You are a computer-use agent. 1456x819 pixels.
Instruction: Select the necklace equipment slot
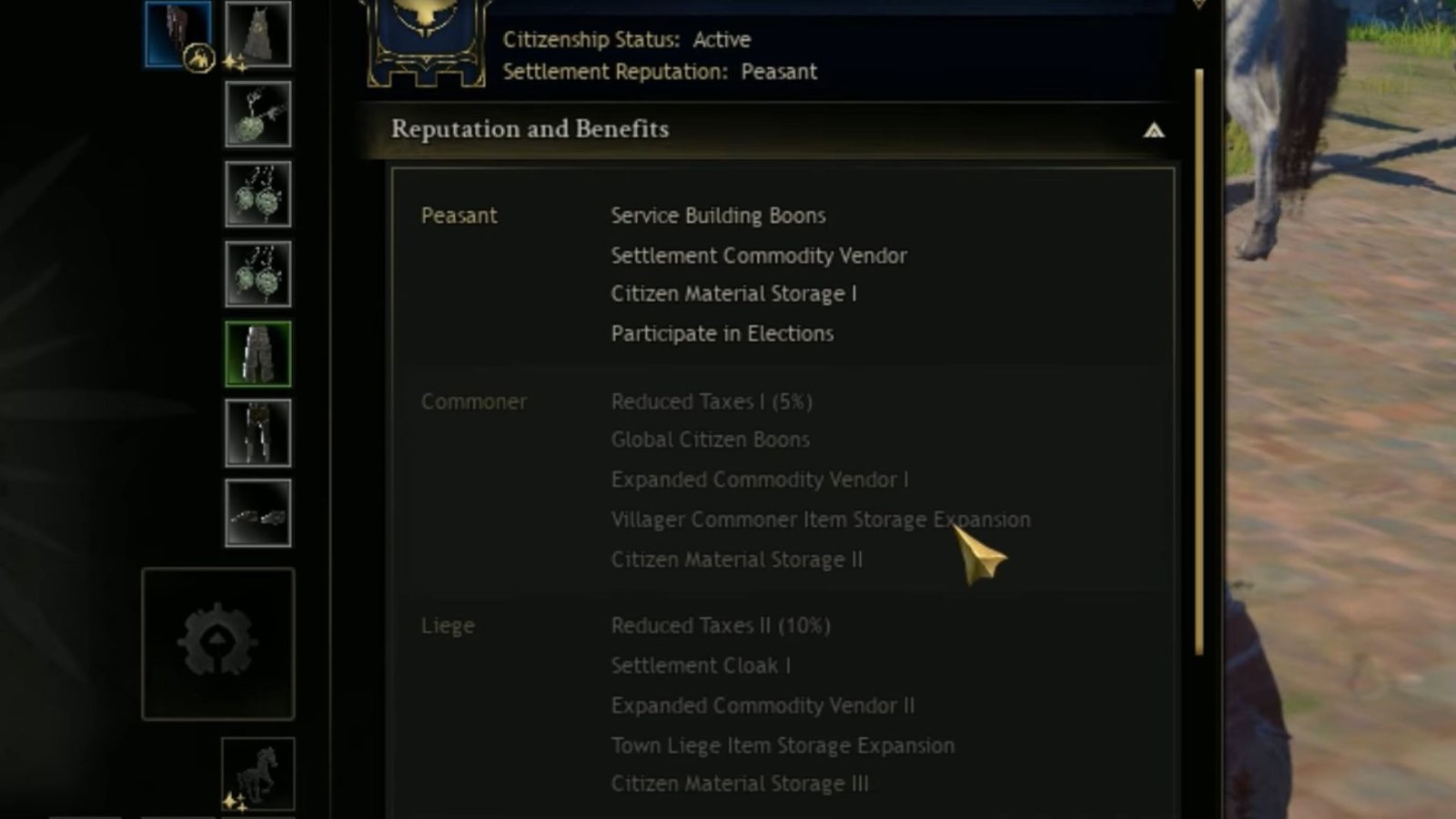click(258, 116)
